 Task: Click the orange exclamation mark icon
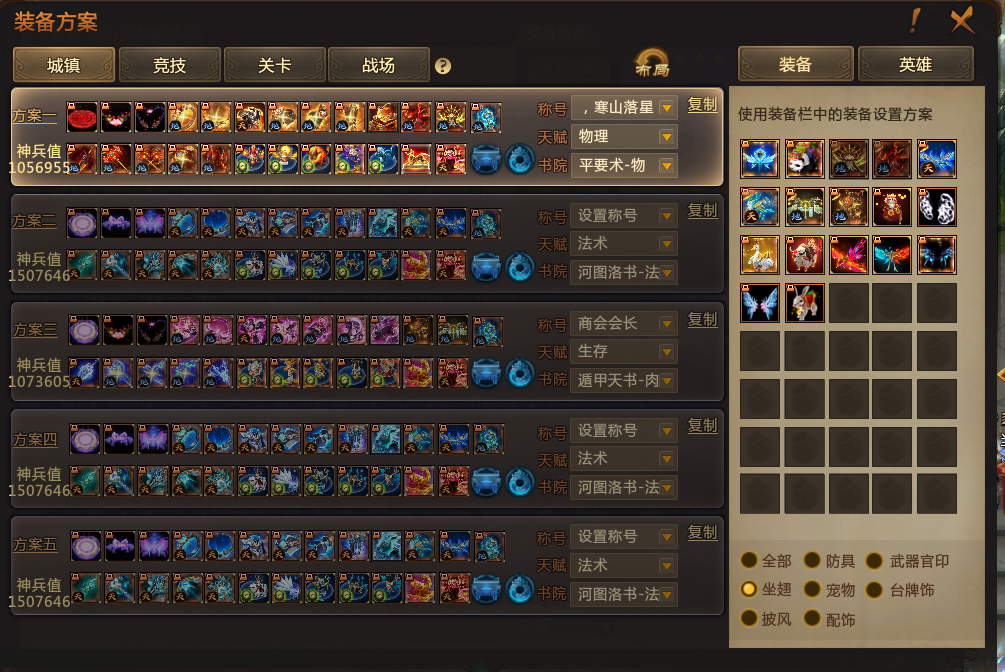[x=915, y=21]
